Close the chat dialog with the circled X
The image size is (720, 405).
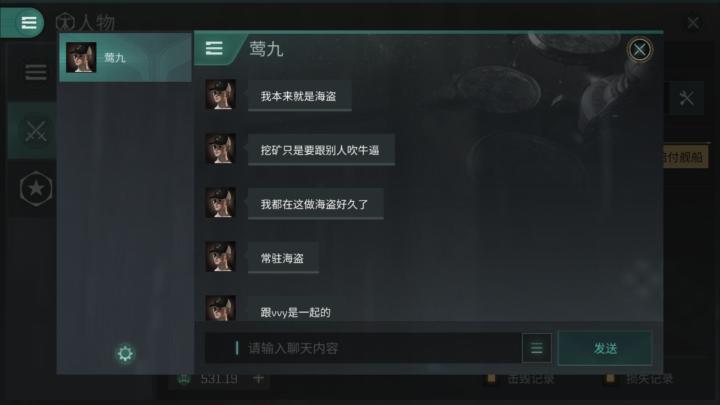coord(640,50)
